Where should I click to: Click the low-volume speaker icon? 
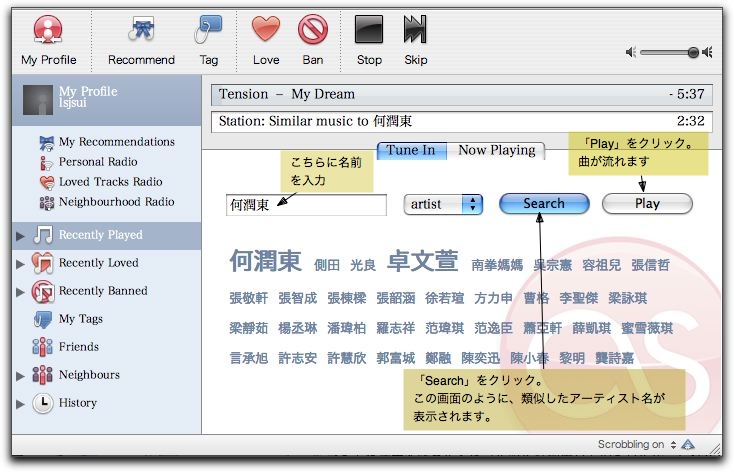click(x=631, y=52)
